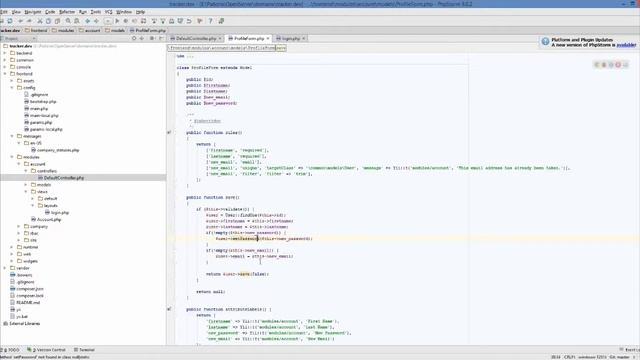
Task: Click the VCS revert arrow toolbar icon
Action: click(x=189, y=21)
